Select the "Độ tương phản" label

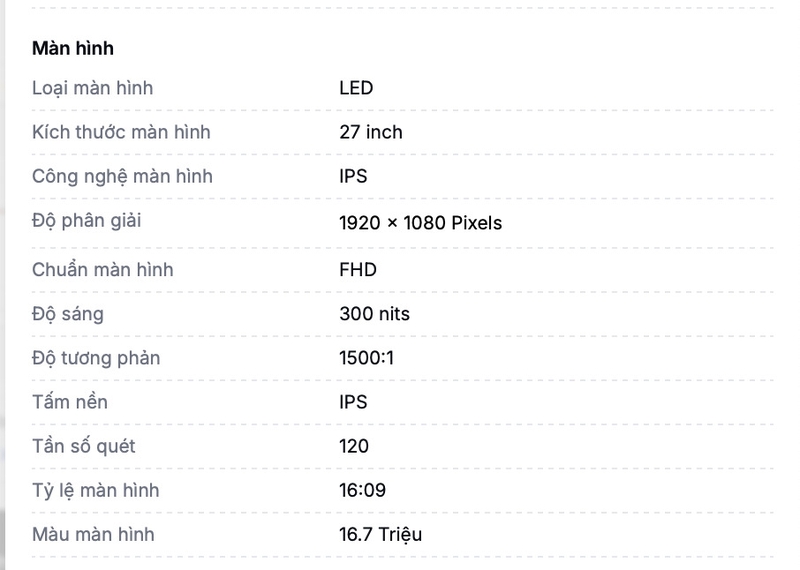click(x=96, y=358)
